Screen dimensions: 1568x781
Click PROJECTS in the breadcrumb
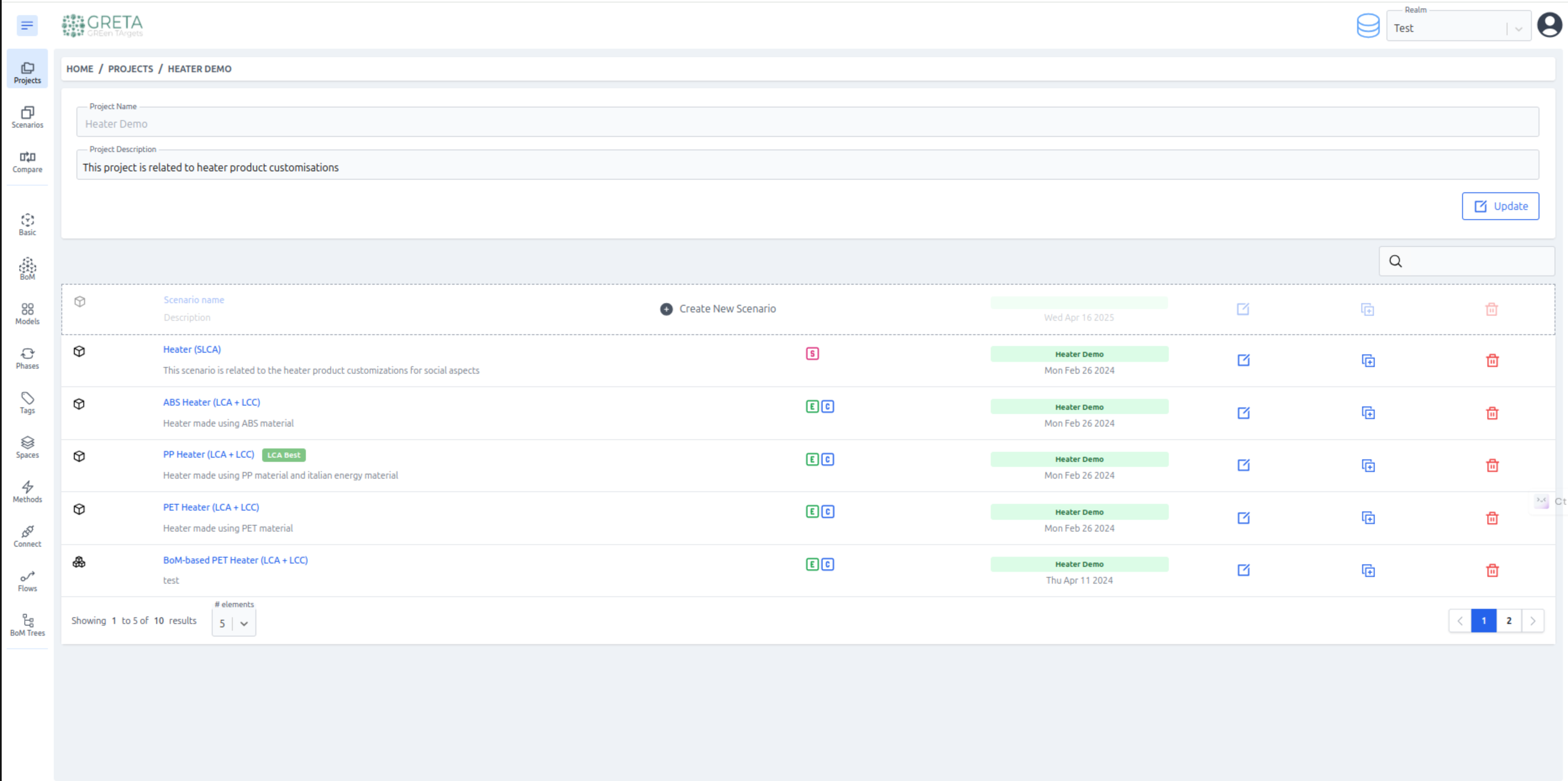(130, 69)
